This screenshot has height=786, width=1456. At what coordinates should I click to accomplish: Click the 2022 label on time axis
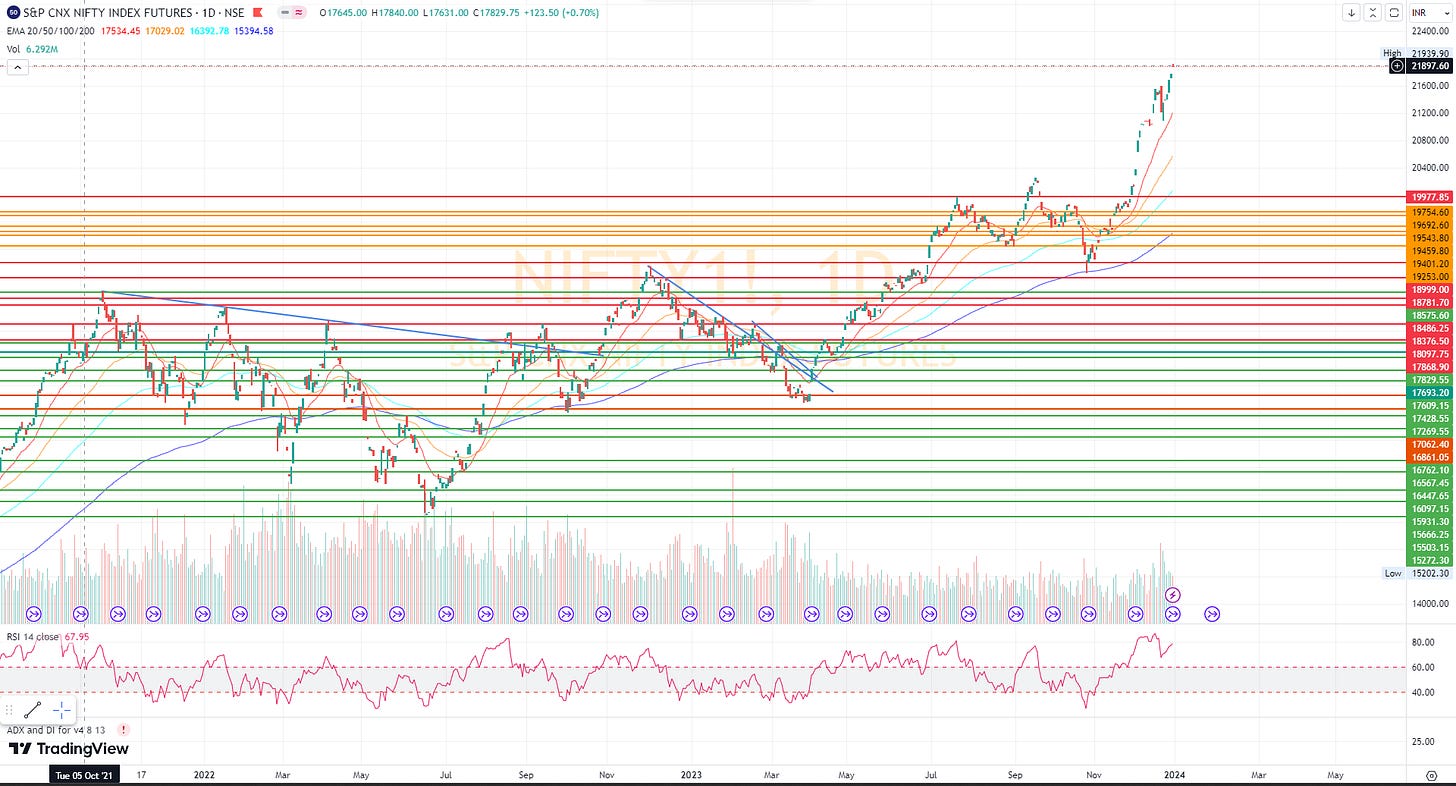204,775
